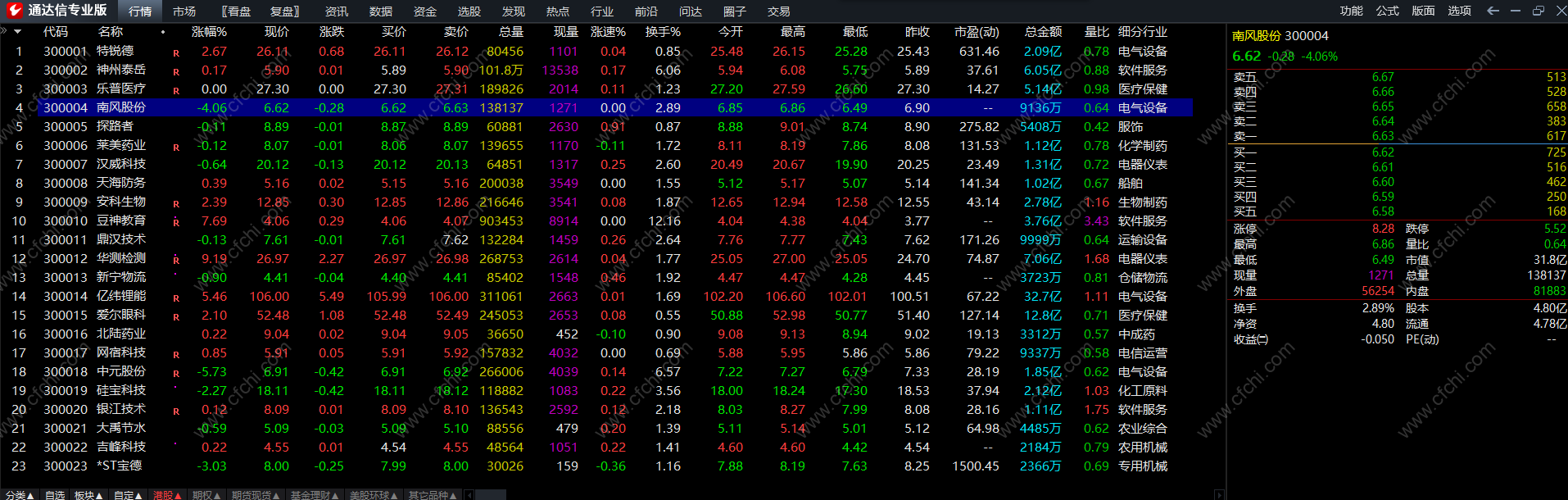Open the 期货现货▲ futures tab
Image resolution: width=1568 pixels, height=500 pixels.
coord(256,495)
